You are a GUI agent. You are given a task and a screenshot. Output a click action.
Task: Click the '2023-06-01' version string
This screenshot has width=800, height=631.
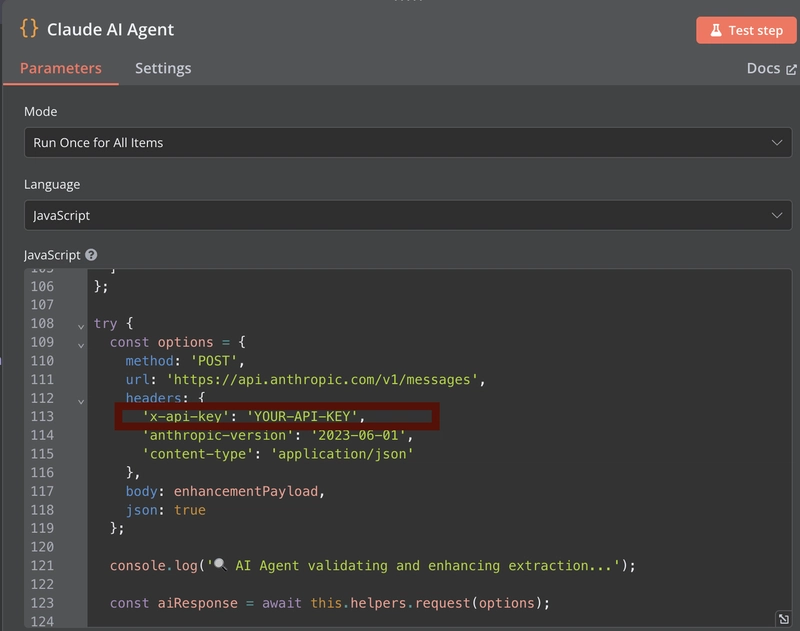click(358, 435)
